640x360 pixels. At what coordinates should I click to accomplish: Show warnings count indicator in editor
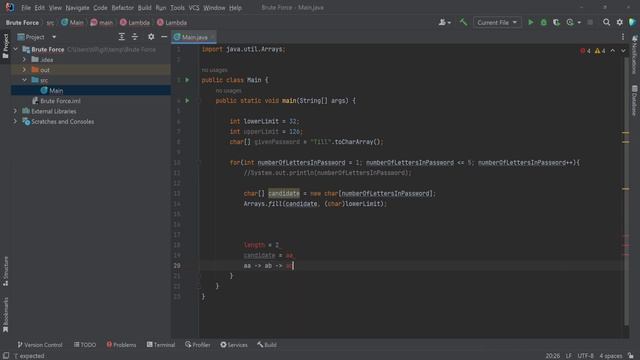tap(600, 51)
